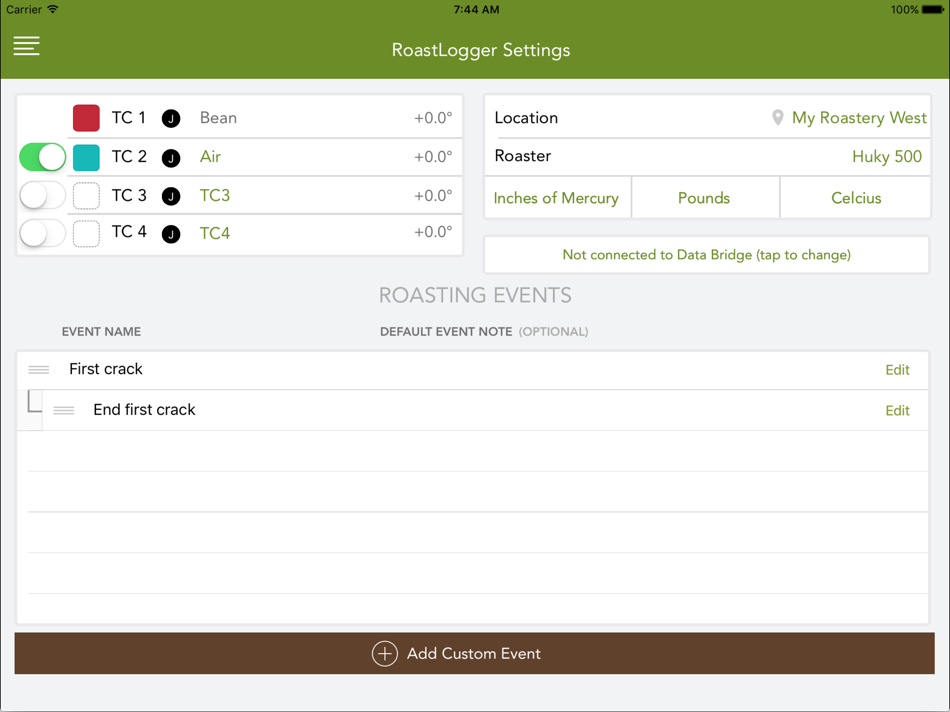Screen dimensions: 950x712
Task: Rename the Air thermocouple label
Action: tap(210, 157)
